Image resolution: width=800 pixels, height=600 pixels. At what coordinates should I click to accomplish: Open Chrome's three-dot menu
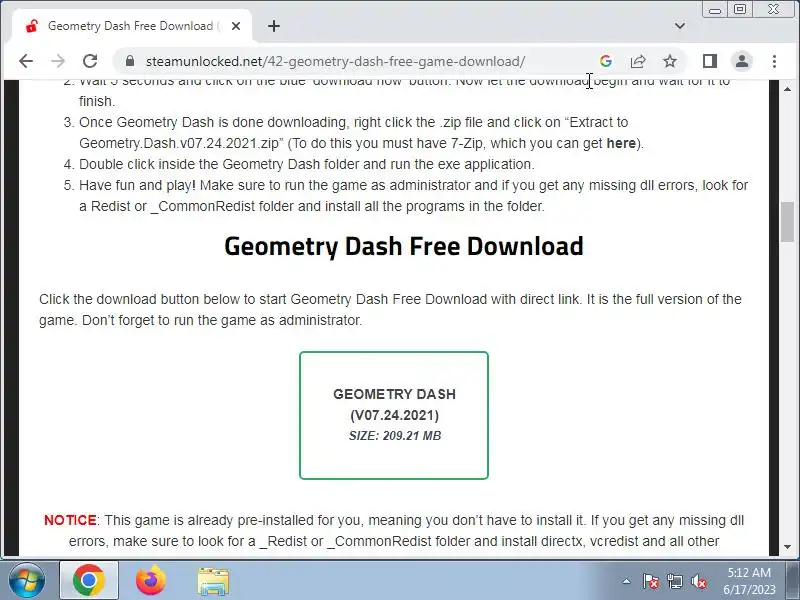tap(774, 61)
